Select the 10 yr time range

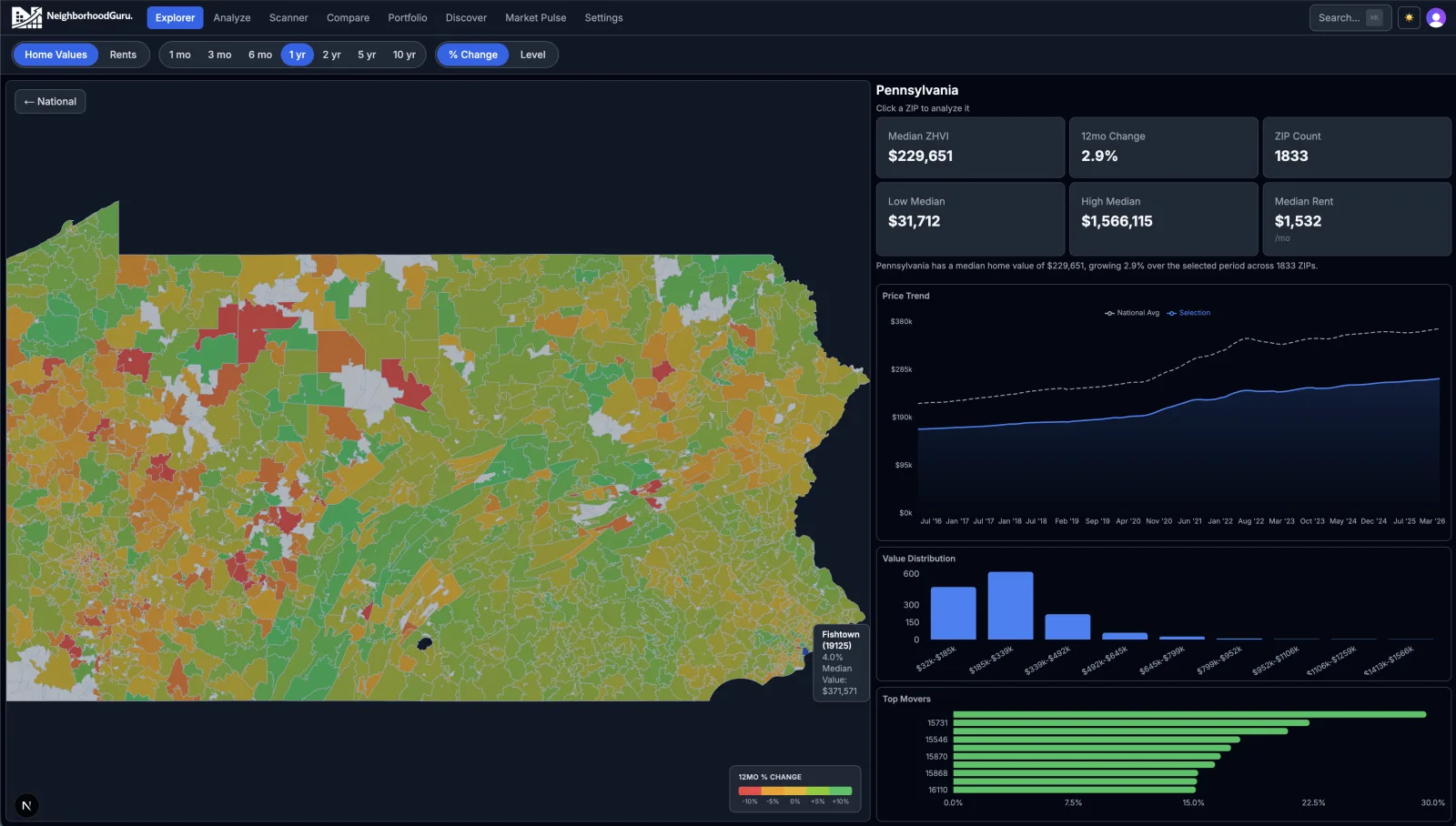coord(402,55)
